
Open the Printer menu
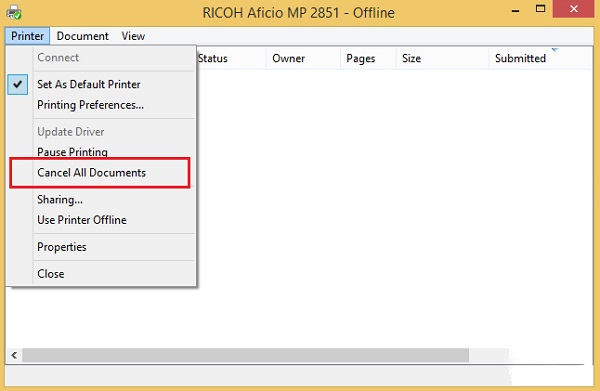pyautogui.click(x=27, y=36)
